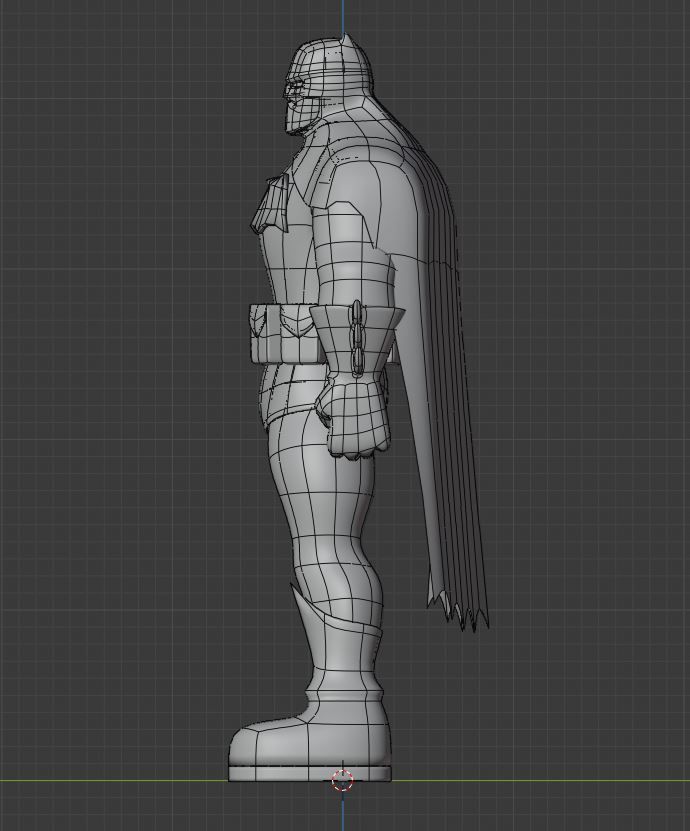Click the gauntlet fin on the forearm
Viewport: 690px width, 831px height.
coord(357,338)
